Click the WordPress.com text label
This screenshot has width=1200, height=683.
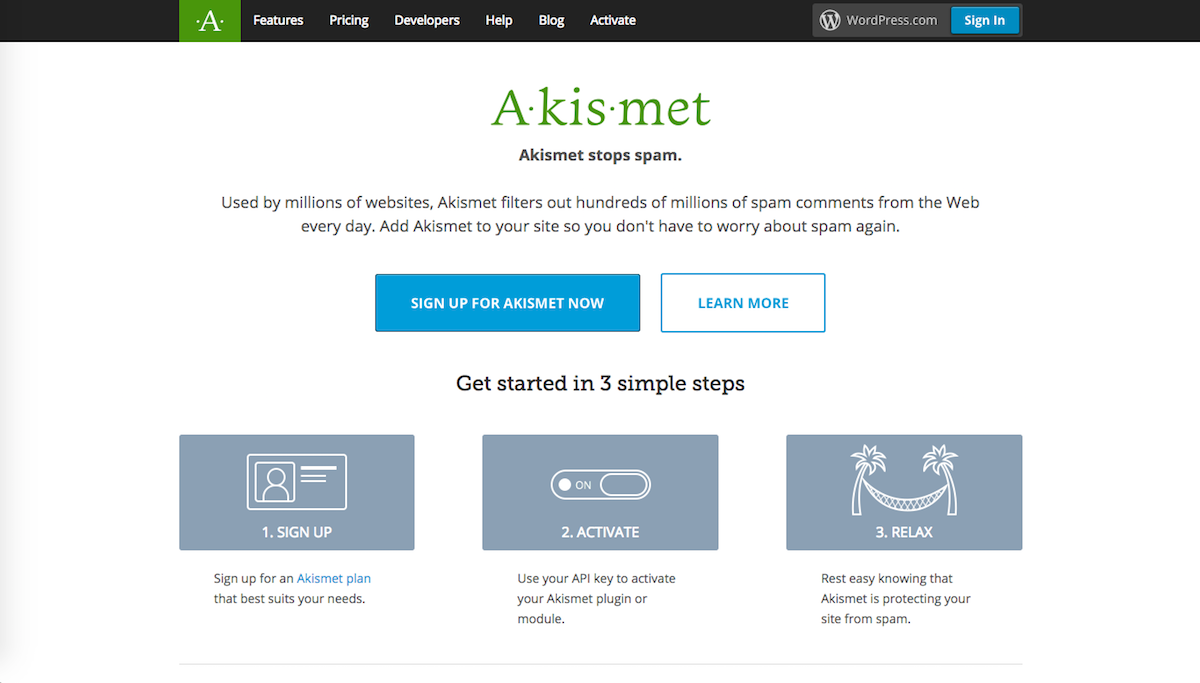[892, 20]
